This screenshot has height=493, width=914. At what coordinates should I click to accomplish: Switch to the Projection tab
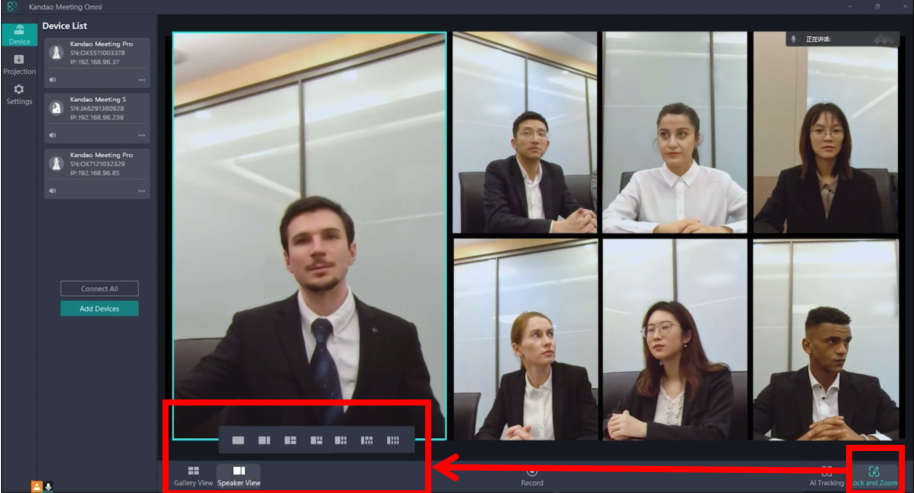click(x=19, y=65)
